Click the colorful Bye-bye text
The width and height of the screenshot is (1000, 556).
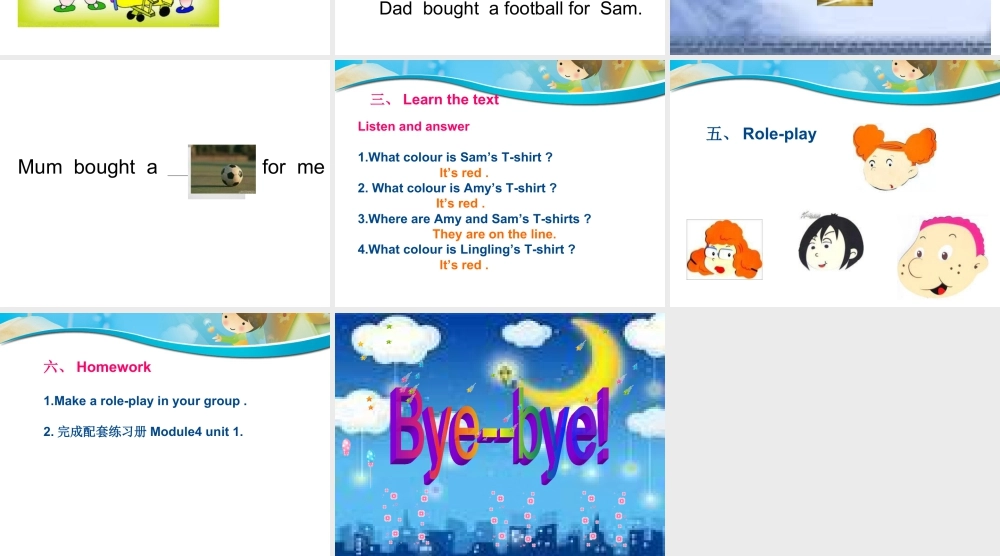click(499, 434)
